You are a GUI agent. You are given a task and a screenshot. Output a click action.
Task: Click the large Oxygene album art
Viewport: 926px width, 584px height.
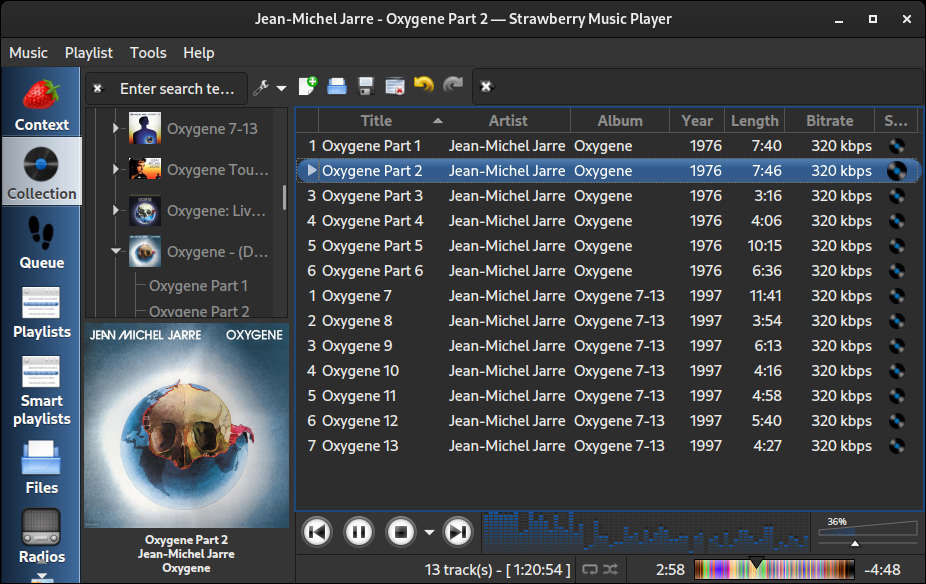point(187,425)
